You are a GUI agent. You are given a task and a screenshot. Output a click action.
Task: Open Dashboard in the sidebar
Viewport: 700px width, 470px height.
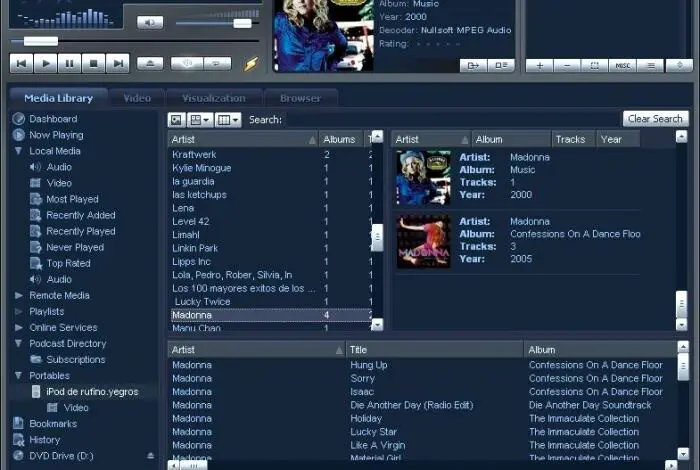(53, 119)
